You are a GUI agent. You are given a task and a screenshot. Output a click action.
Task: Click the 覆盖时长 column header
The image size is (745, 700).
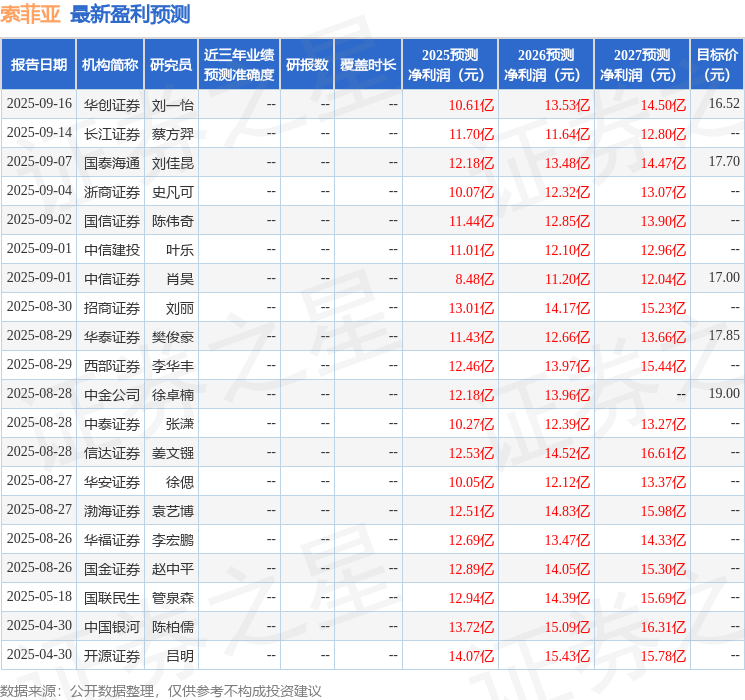click(x=368, y=65)
